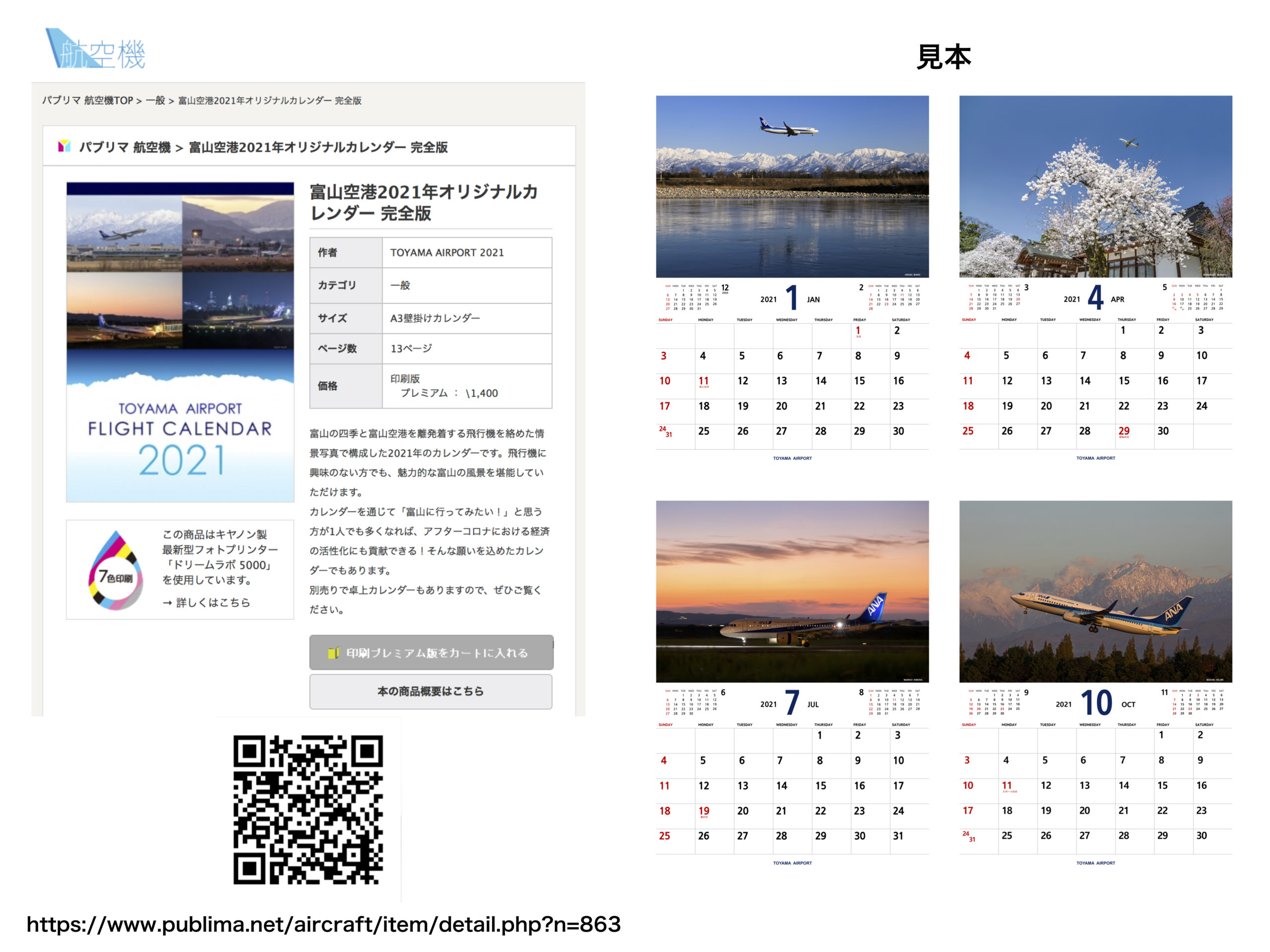Click the サイズ table header cell
The image size is (1270, 952).
pyautogui.click(x=346, y=318)
